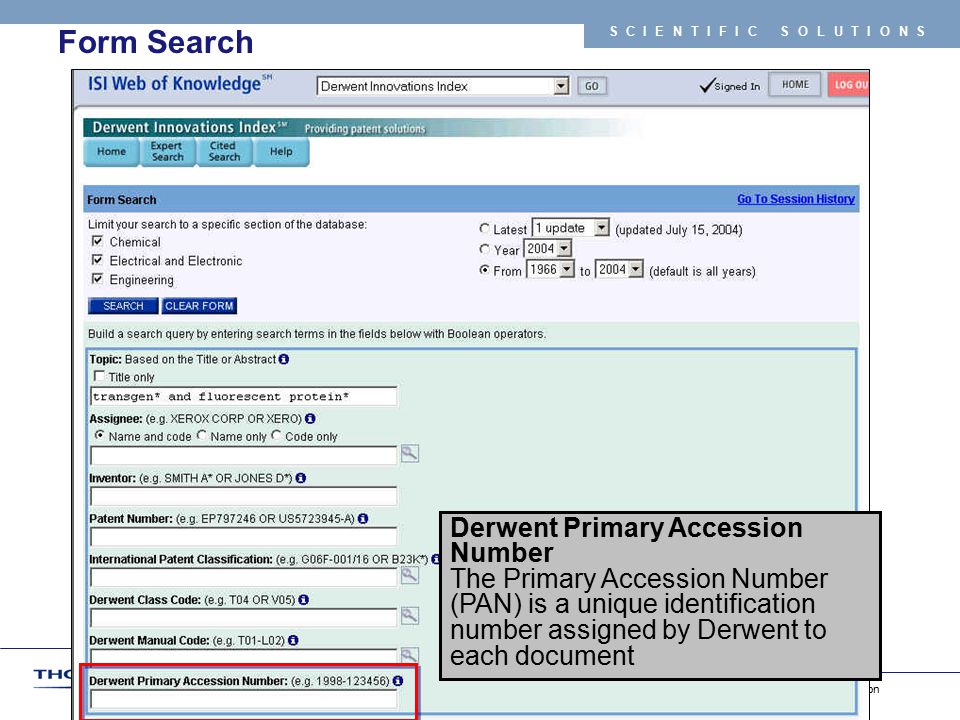Open the Derwent Innovations Index database dropdown

[443, 86]
